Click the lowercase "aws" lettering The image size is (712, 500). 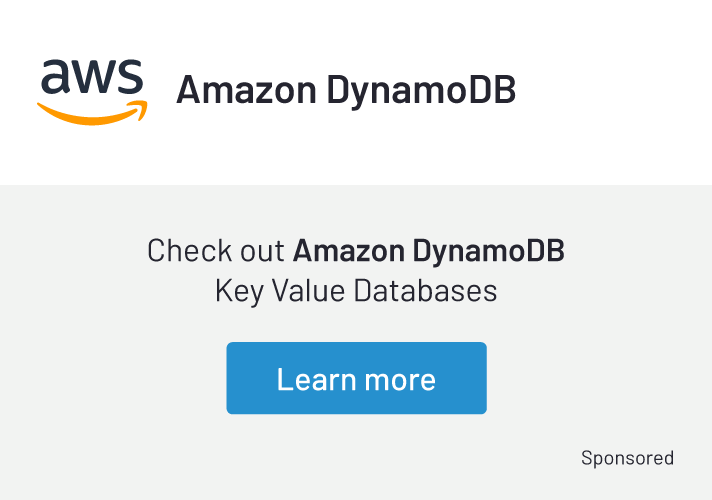92,78
